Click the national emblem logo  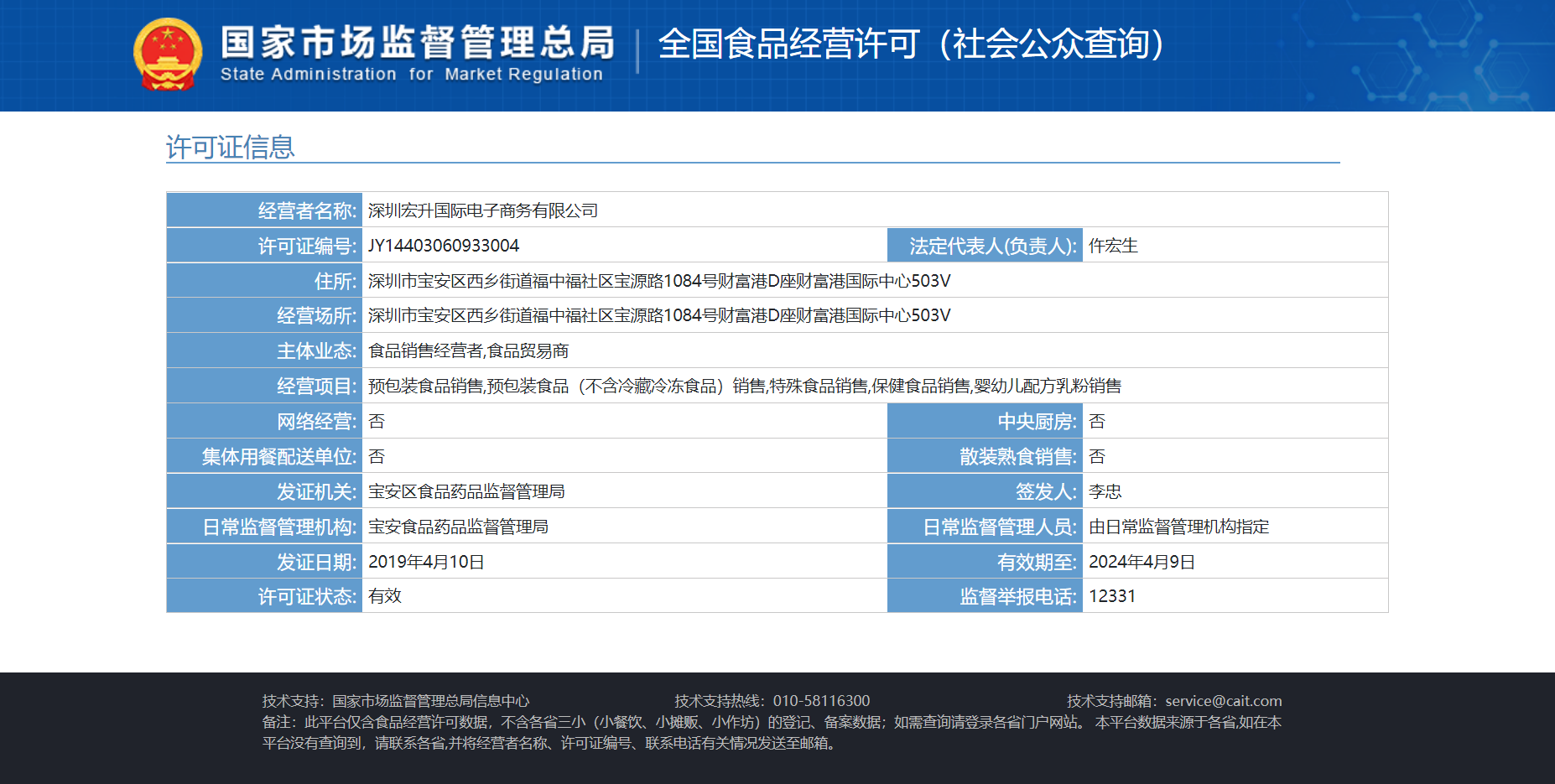point(168,55)
